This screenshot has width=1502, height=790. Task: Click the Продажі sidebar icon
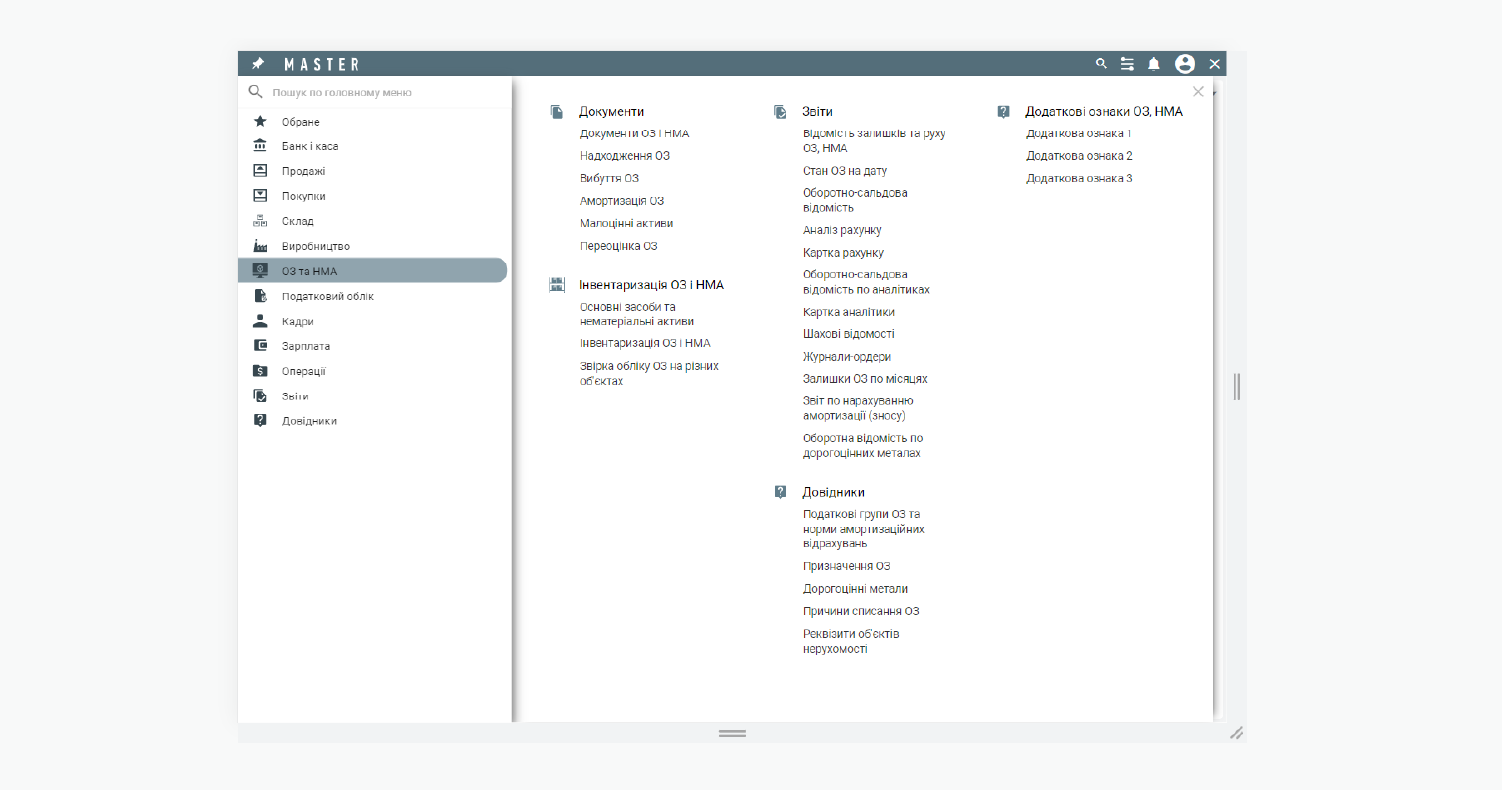(x=260, y=171)
